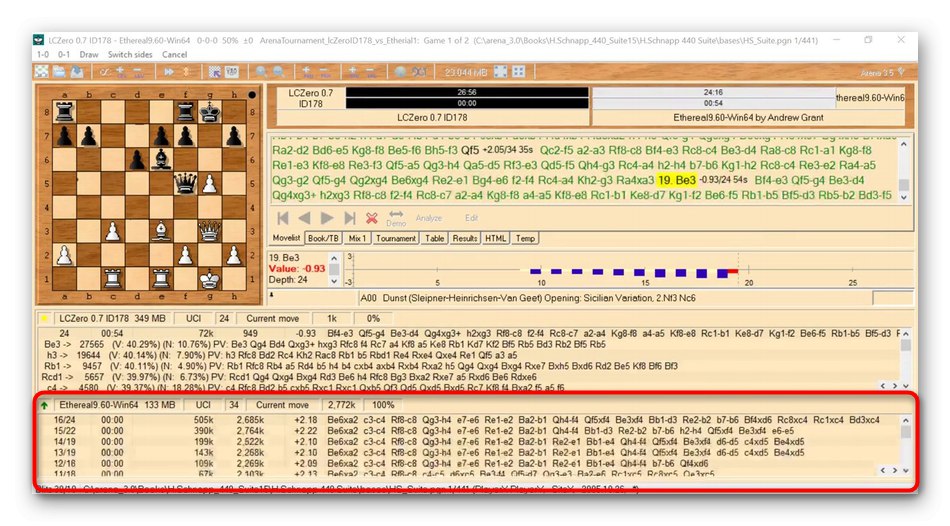Click the LCZero output left scroll arrow
The width and height of the screenshot is (950, 526).
click(883, 385)
